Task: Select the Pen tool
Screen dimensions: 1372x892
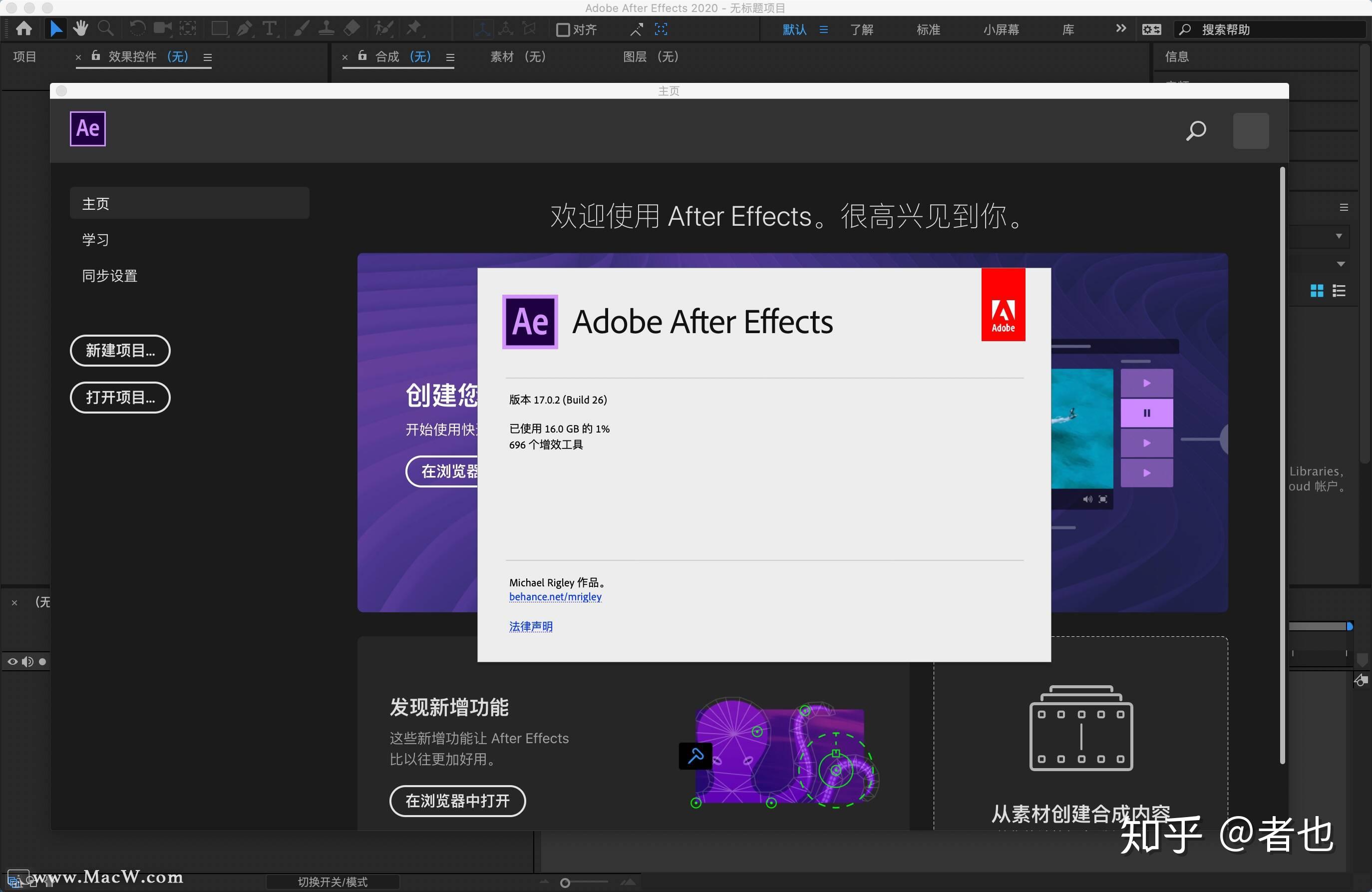Action: (245, 28)
